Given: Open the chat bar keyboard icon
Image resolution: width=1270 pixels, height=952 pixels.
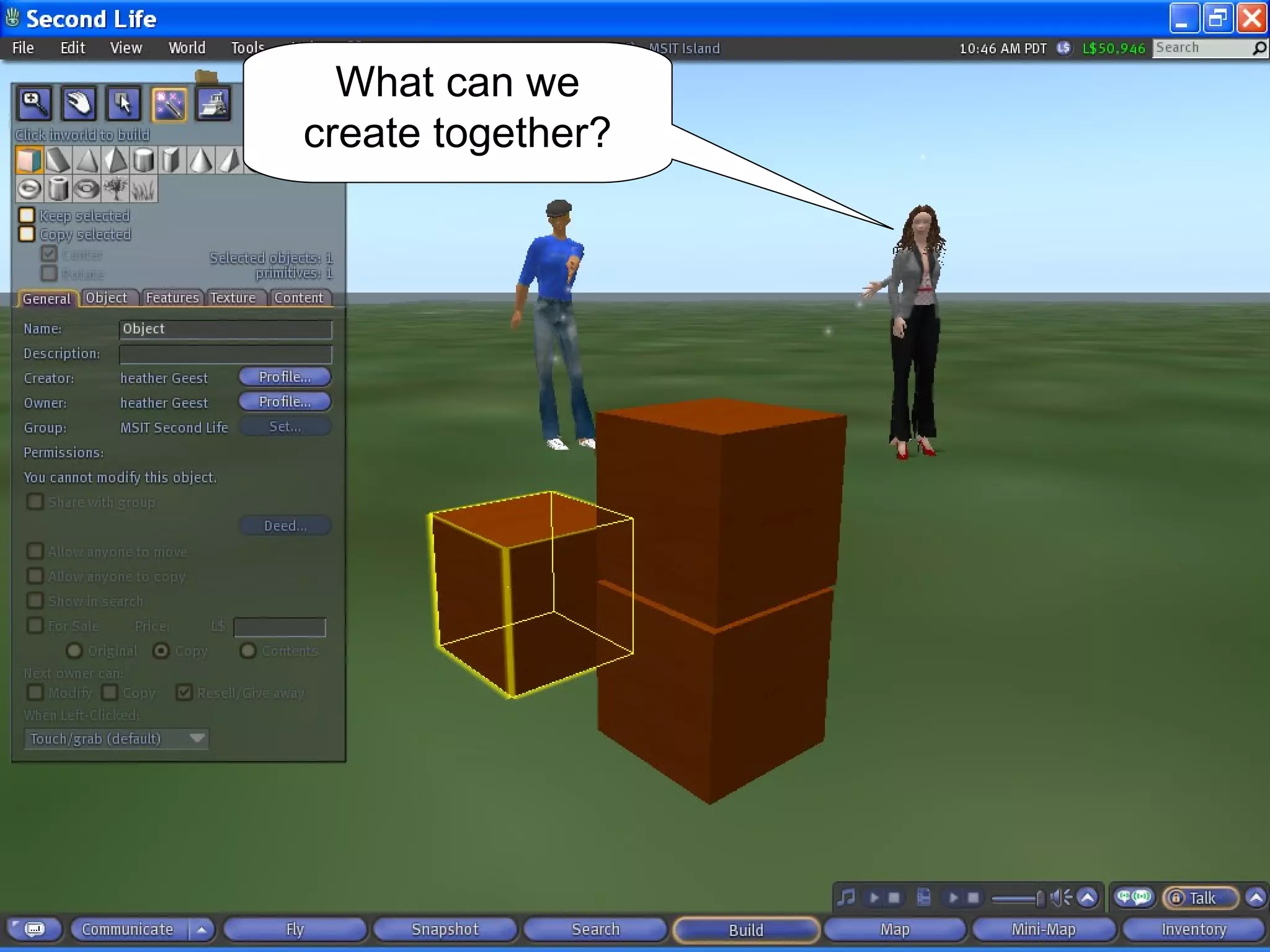Looking at the screenshot, I should click(x=34, y=928).
